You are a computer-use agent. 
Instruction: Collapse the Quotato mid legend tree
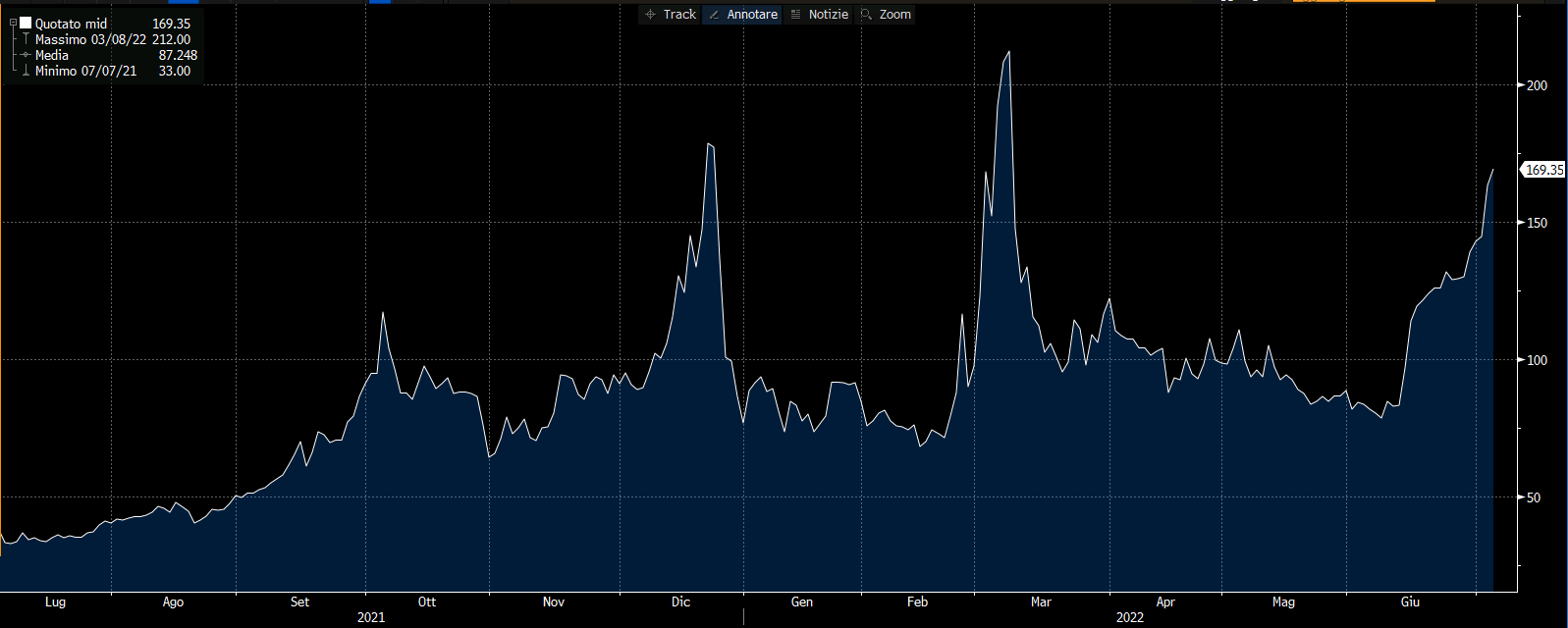tap(13, 23)
